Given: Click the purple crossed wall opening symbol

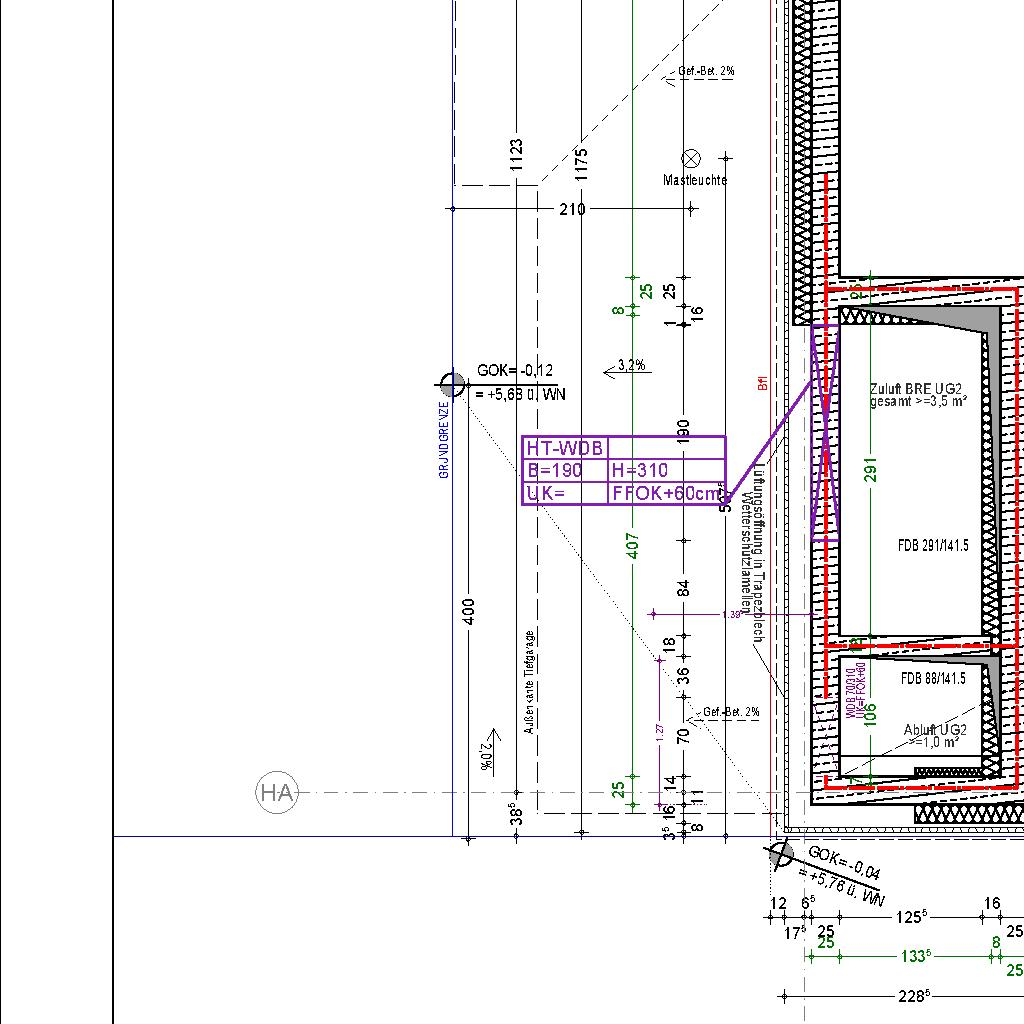Looking at the screenshot, I should [x=825, y=432].
